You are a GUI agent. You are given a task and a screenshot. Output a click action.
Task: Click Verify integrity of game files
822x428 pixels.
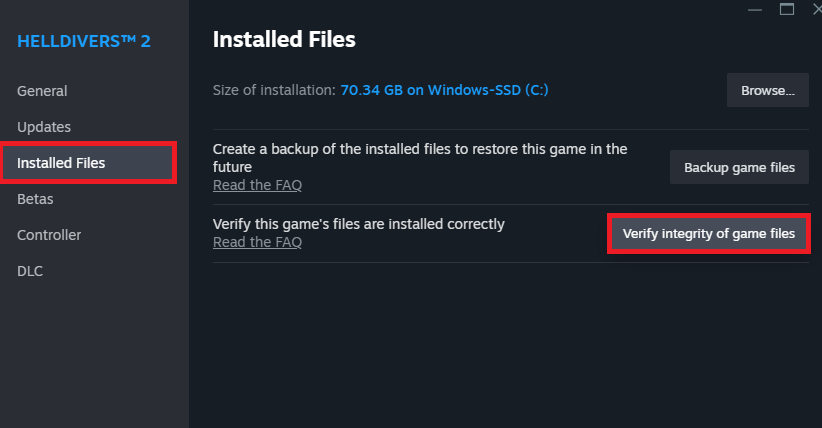(x=709, y=233)
